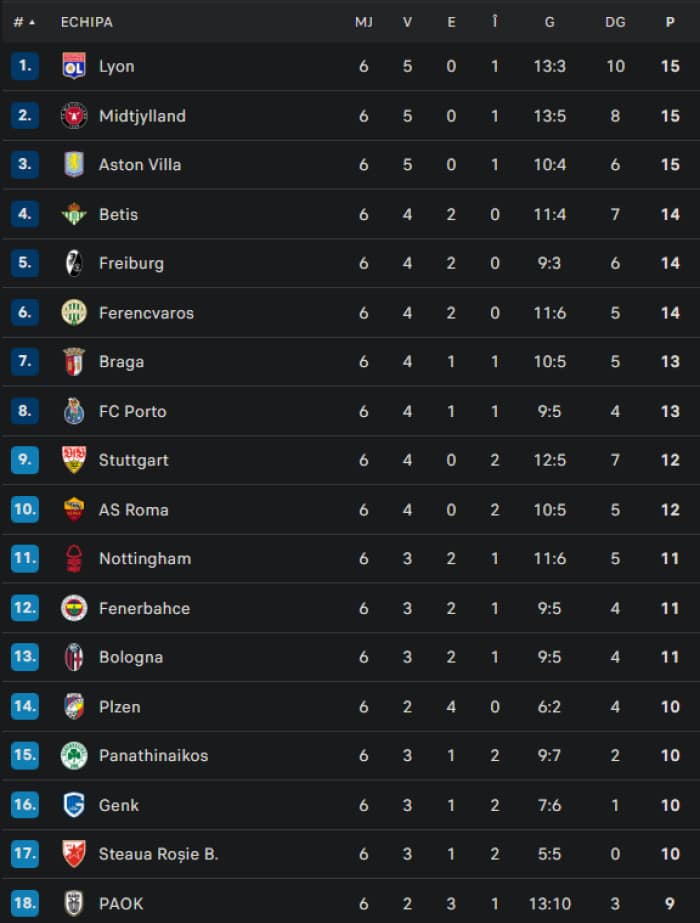Screen dimensions: 700x923
Task: Click the Lyon club crest icon
Action: (x=74, y=66)
